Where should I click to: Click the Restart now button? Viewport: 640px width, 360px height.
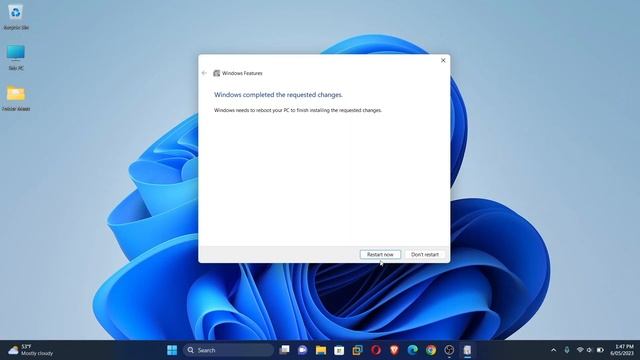click(380, 254)
